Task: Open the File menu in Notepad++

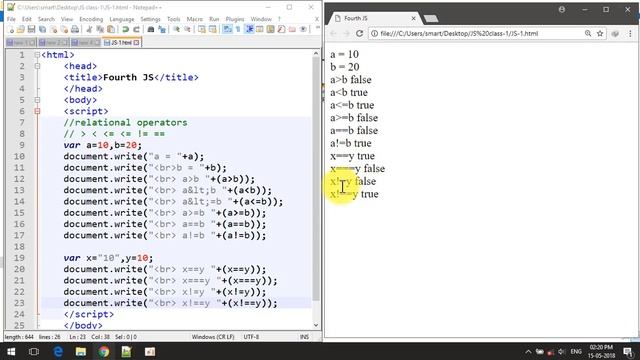Action: (x=11, y=19)
